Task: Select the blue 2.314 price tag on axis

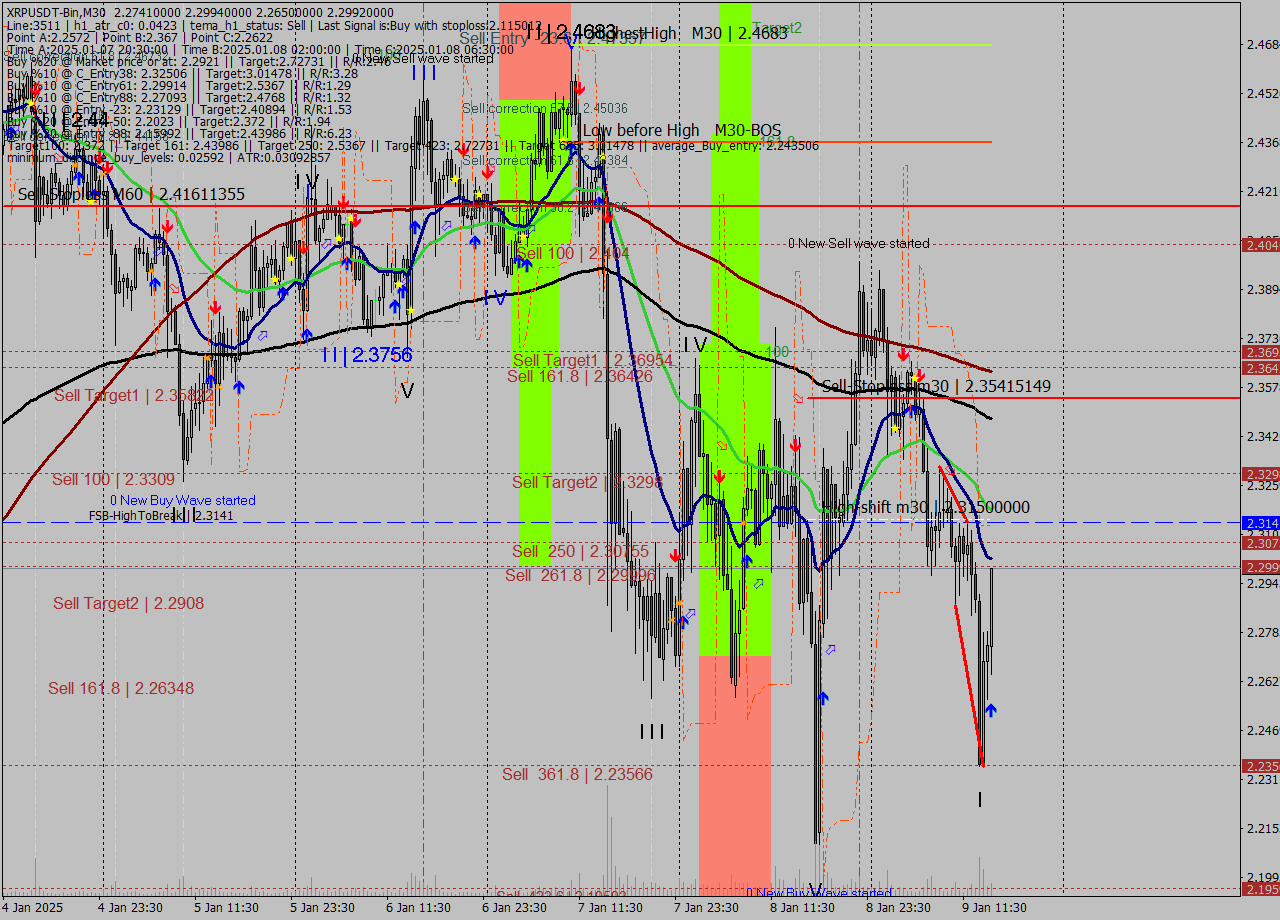Action: click(1260, 523)
